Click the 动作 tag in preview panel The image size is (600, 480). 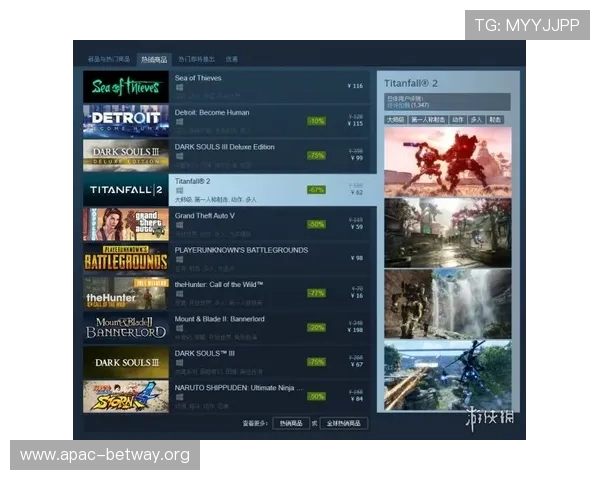pyautogui.click(x=458, y=120)
